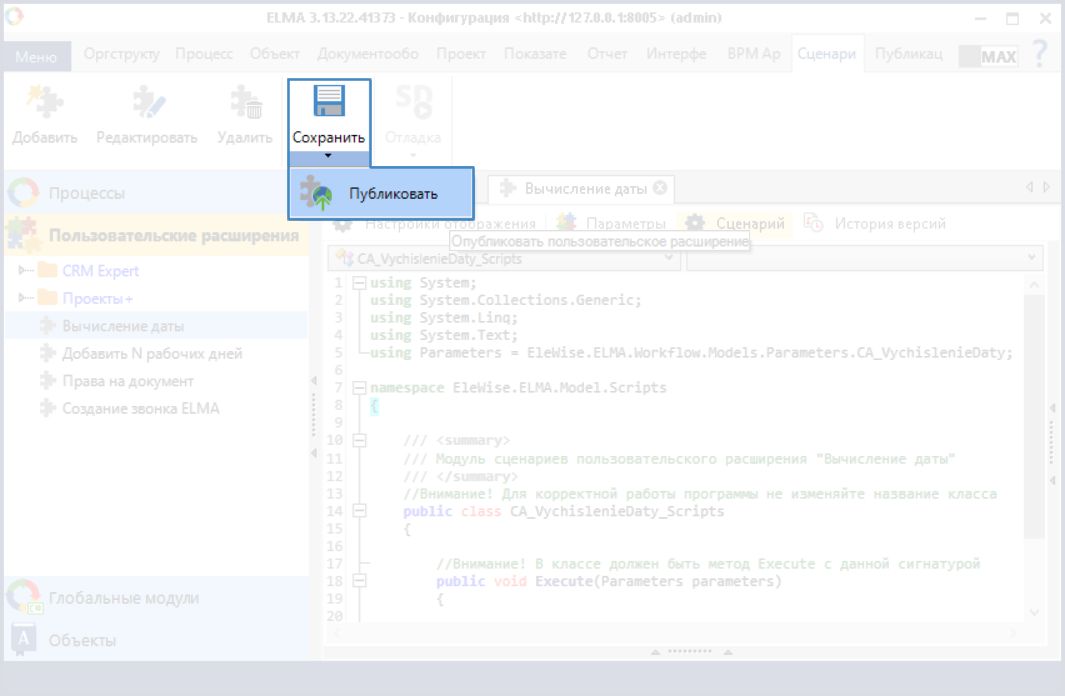This screenshot has height=696, width=1065.
Task: Switch to the Документообо ribbon tab
Action: (x=368, y=54)
